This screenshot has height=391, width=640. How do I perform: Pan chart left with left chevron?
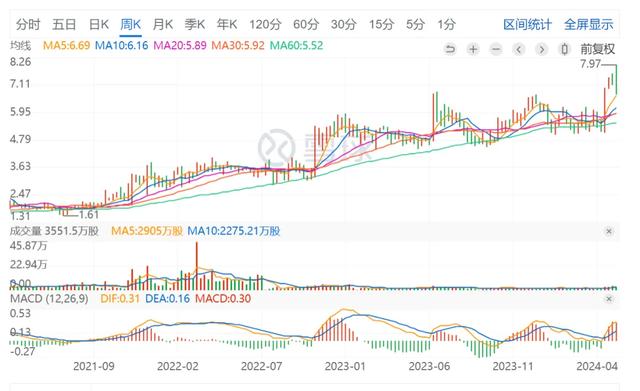519,49
